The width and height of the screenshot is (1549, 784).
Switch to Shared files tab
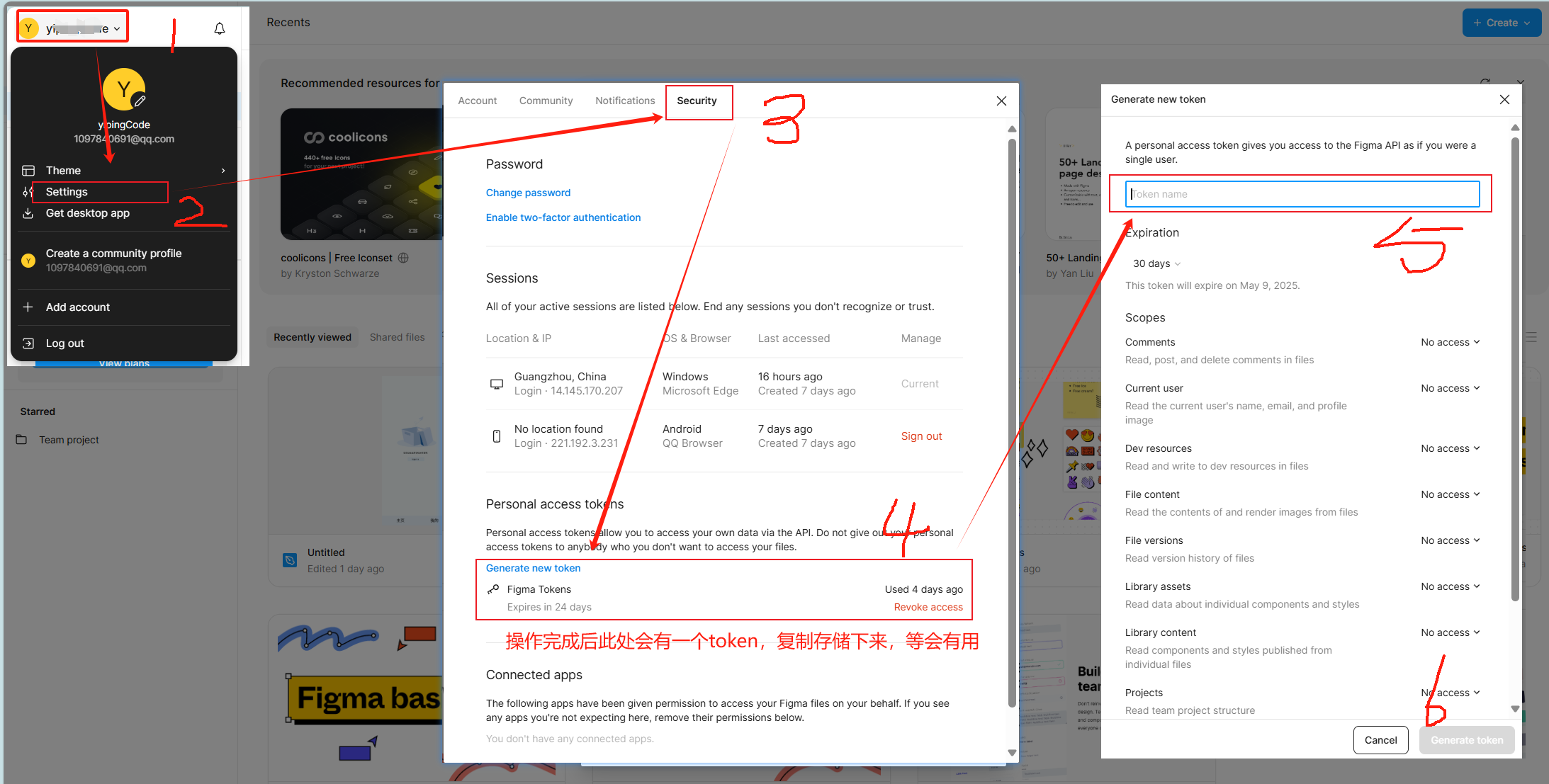398,337
